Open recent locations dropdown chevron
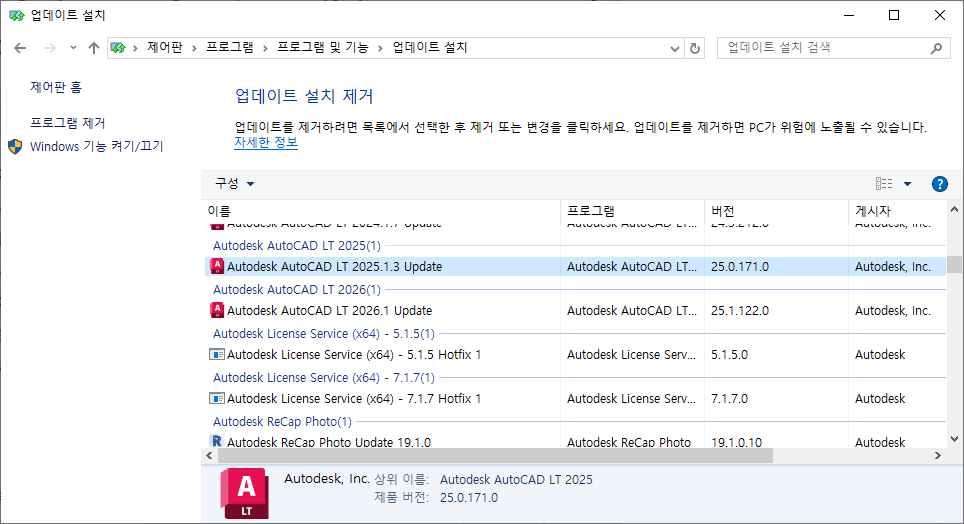 (73, 48)
